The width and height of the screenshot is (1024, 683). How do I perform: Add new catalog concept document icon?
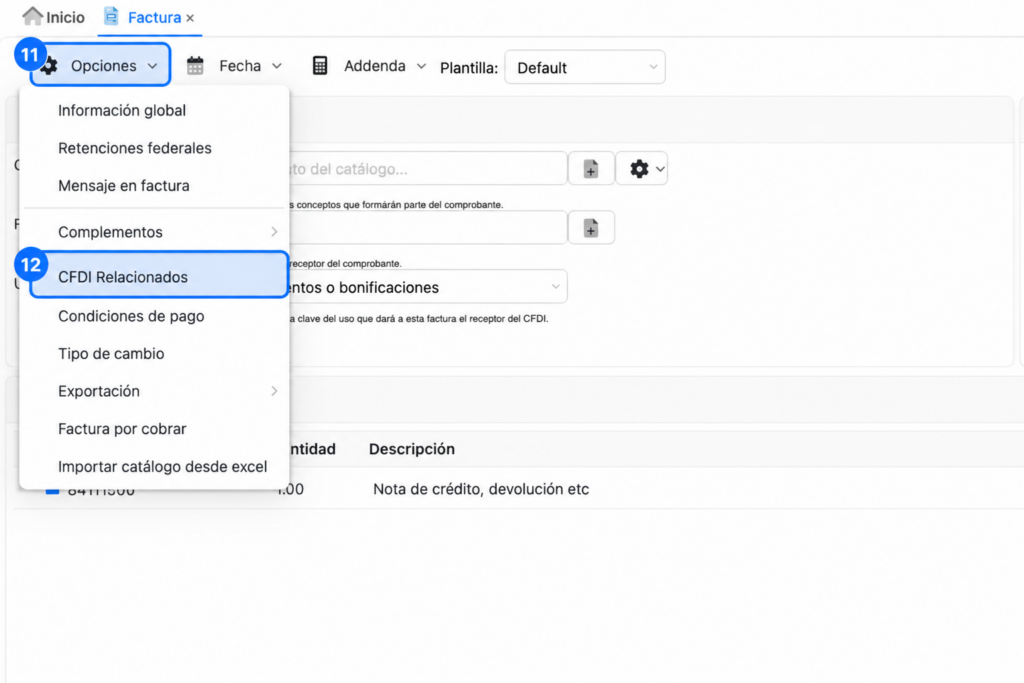click(x=591, y=169)
